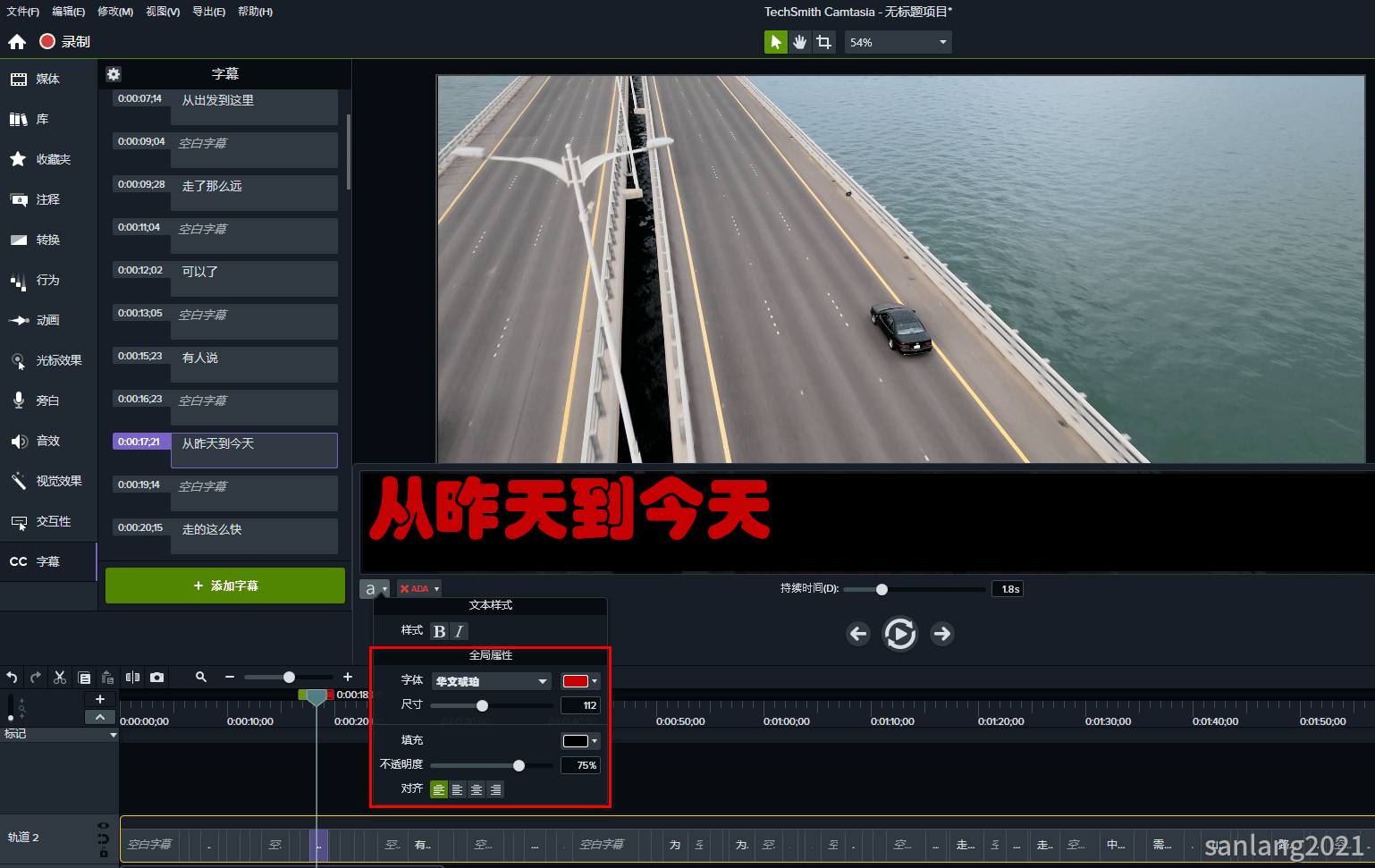
Task: Click the timeline zoom magnifier icon
Action: [x=201, y=678]
